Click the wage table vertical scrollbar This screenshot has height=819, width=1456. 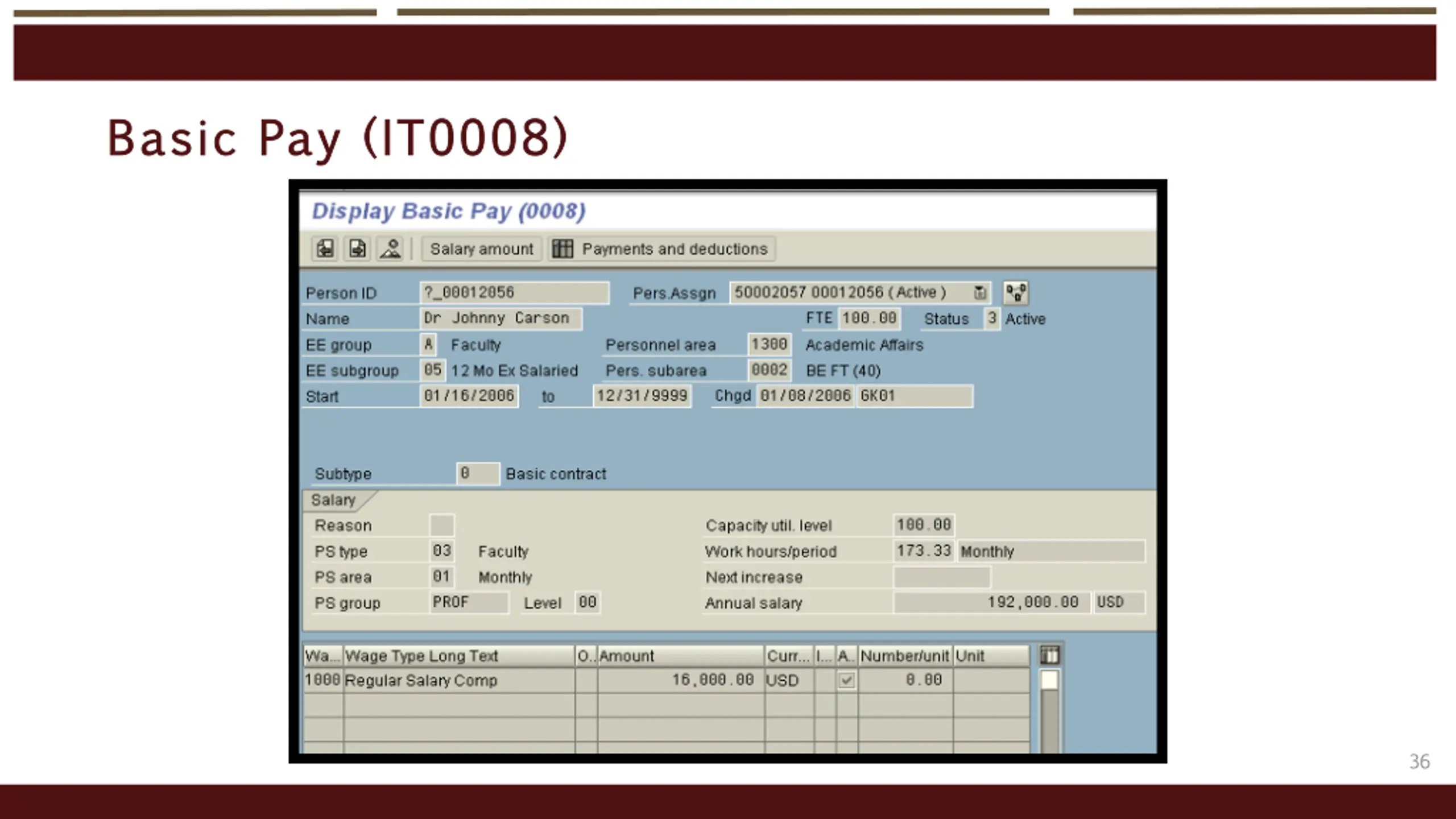(x=1049, y=711)
